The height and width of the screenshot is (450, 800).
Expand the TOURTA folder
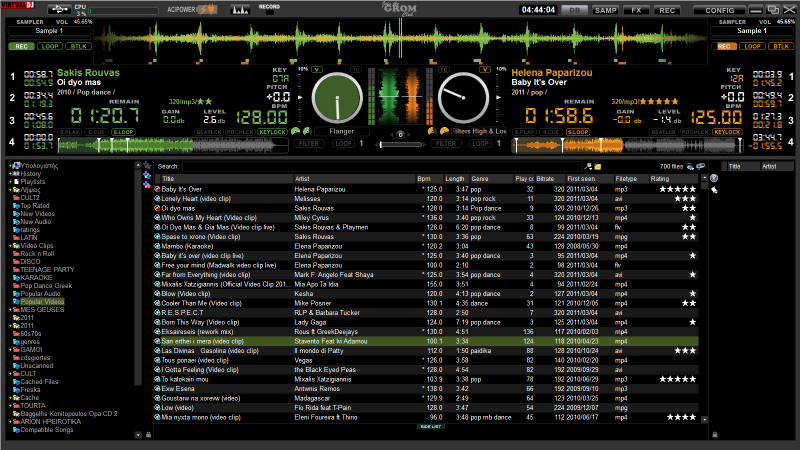(x=10, y=406)
